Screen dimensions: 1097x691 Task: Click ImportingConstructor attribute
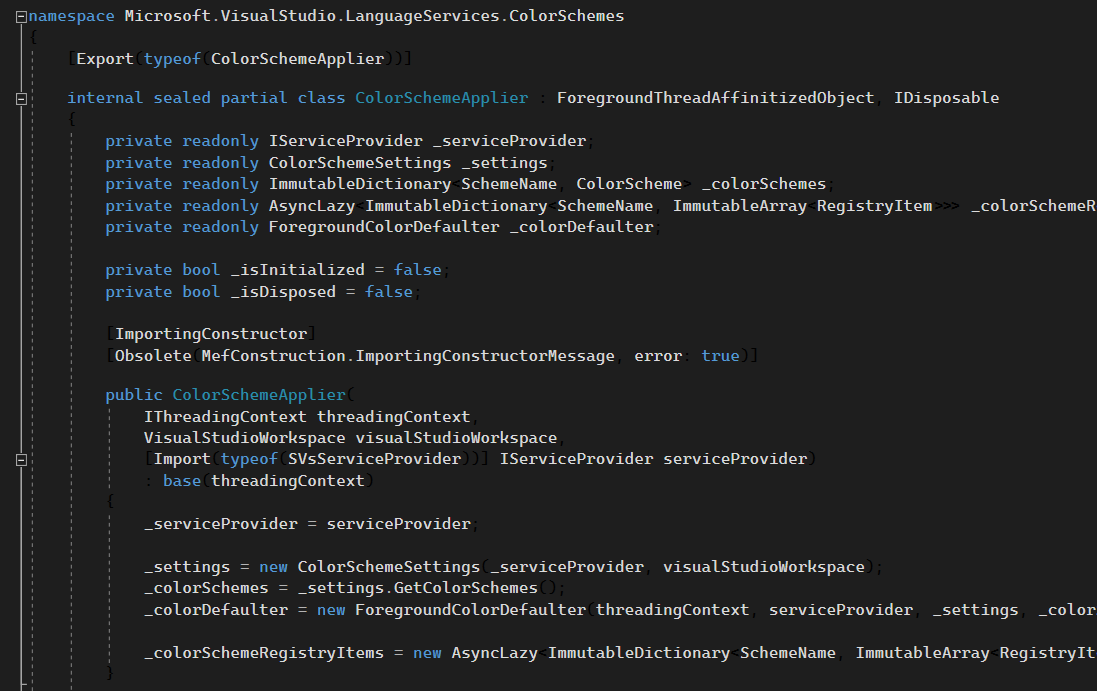coord(211,334)
